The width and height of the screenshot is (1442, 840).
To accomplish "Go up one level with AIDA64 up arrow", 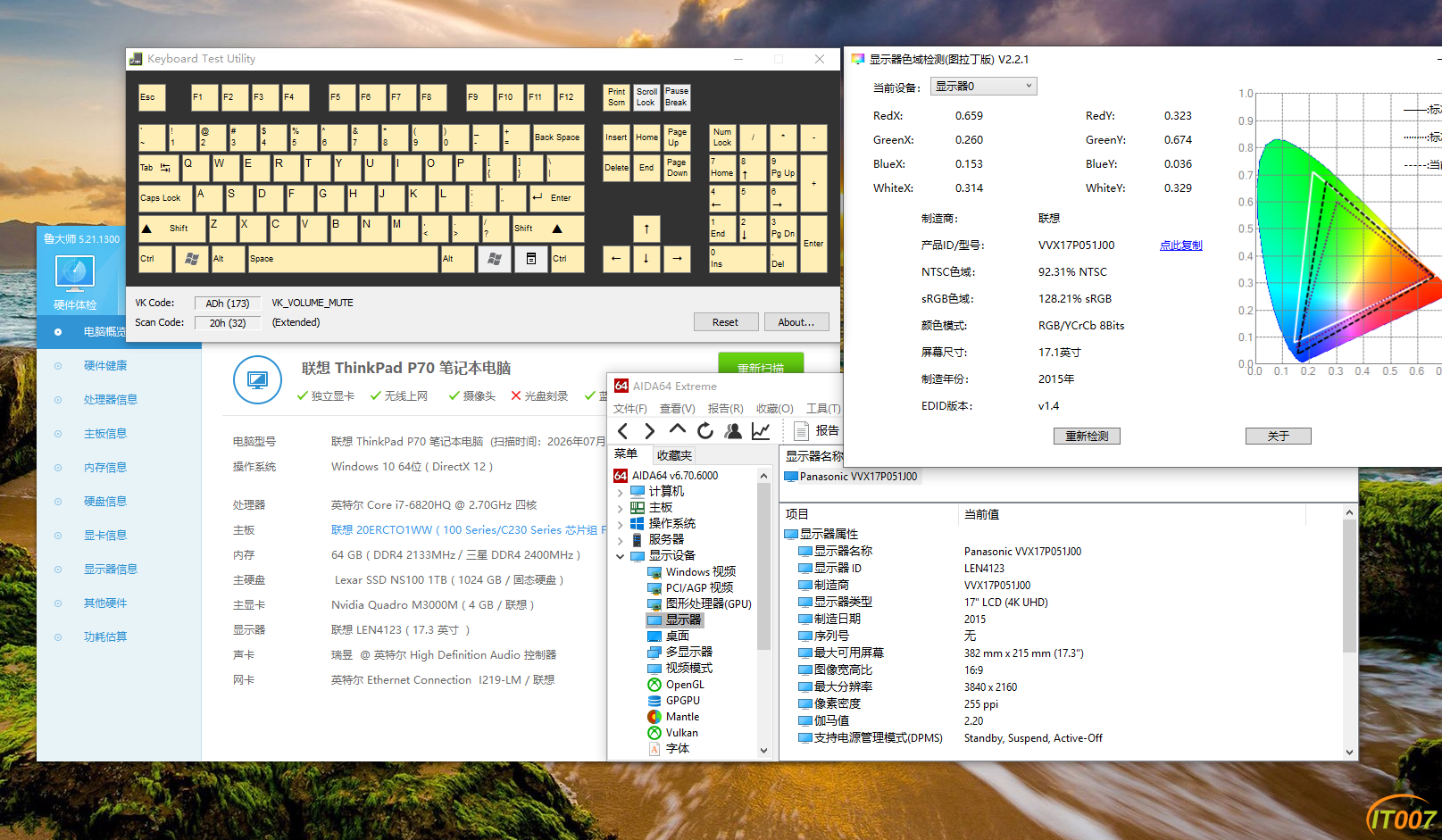I will (x=678, y=430).
